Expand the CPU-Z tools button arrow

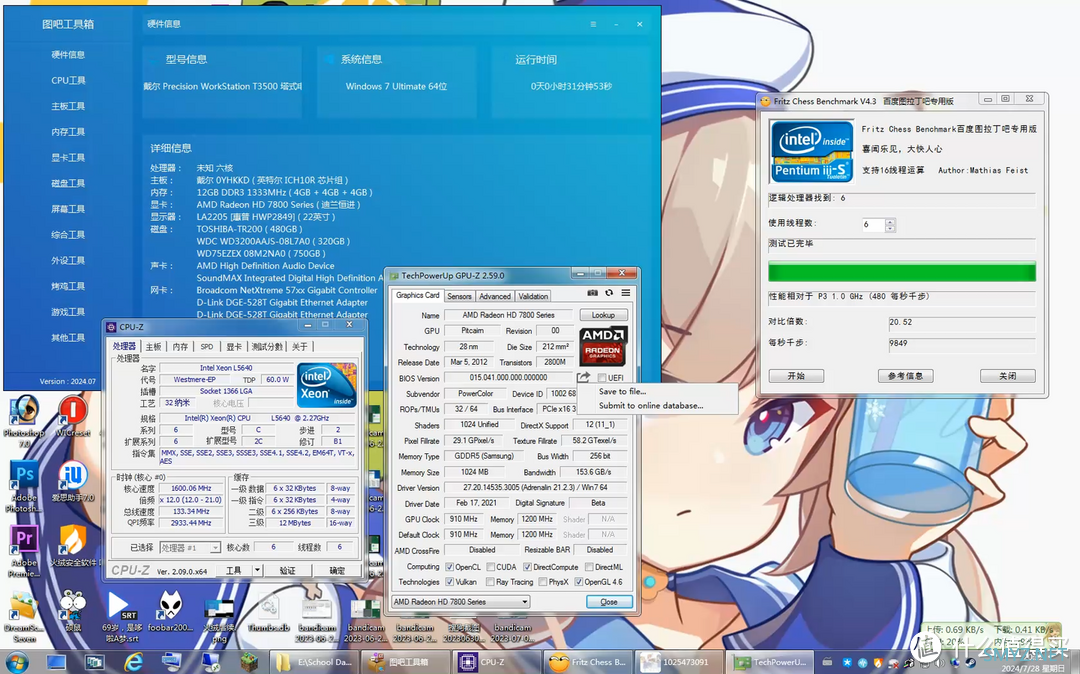tap(257, 570)
